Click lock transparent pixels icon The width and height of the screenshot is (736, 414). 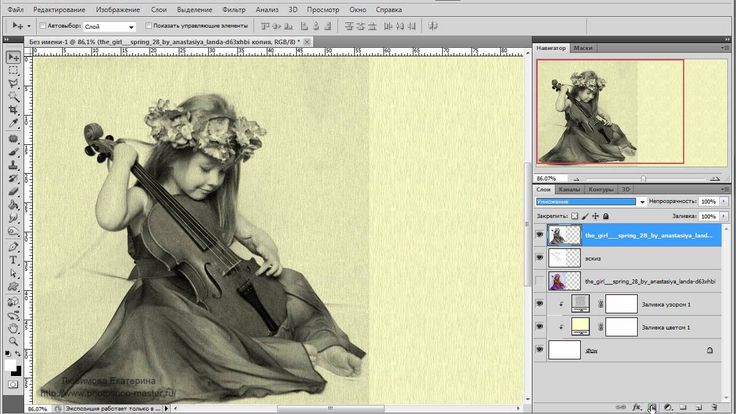[x=575, y=216]
